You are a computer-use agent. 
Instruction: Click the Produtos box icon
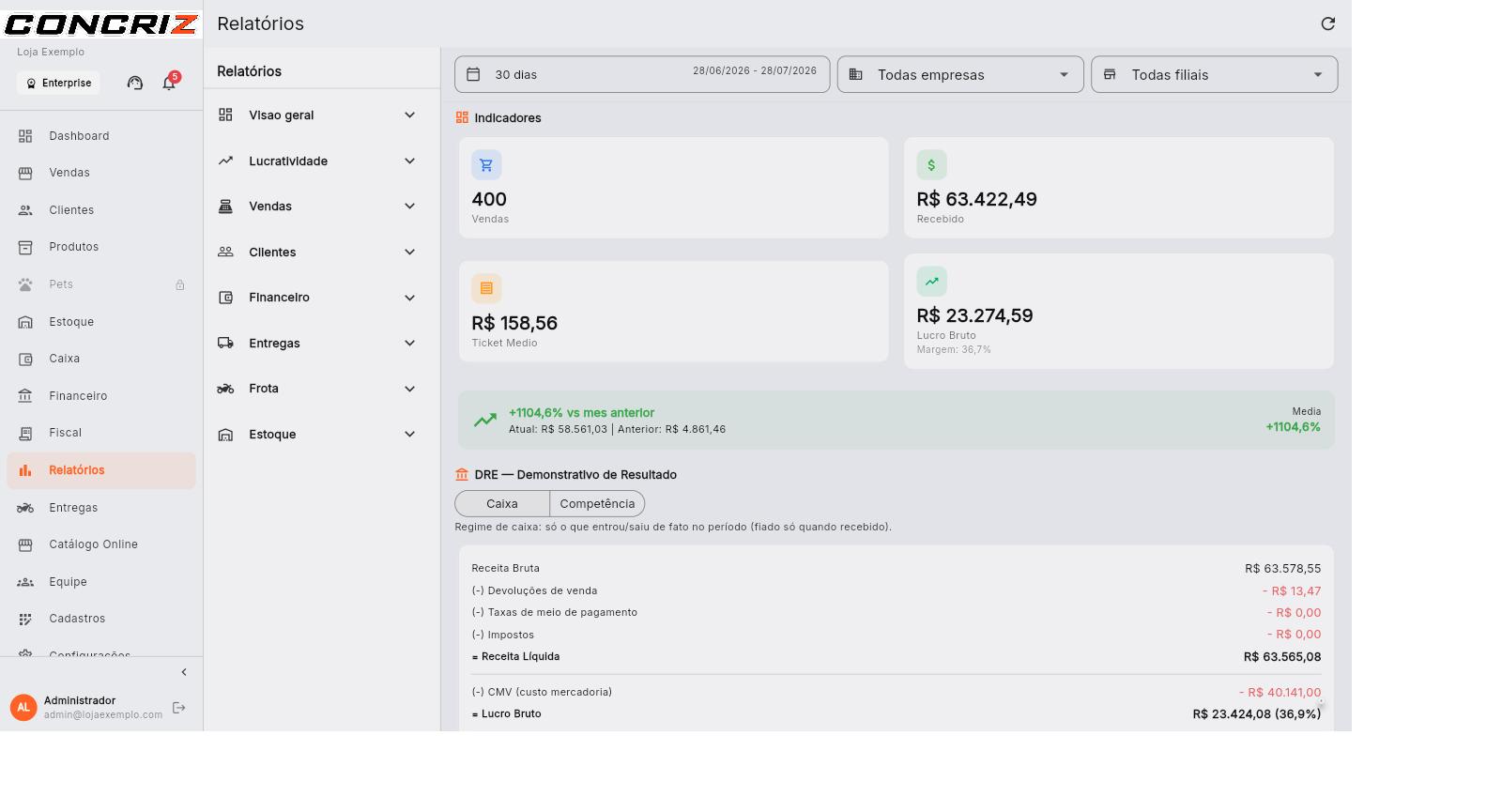[25, 247]
